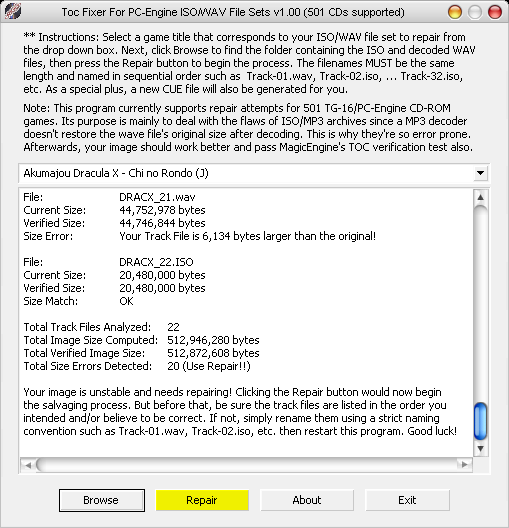Click the vertical scrollbar down arrow
This screenshot has height=528, width=509.
[x=480, y=449]
